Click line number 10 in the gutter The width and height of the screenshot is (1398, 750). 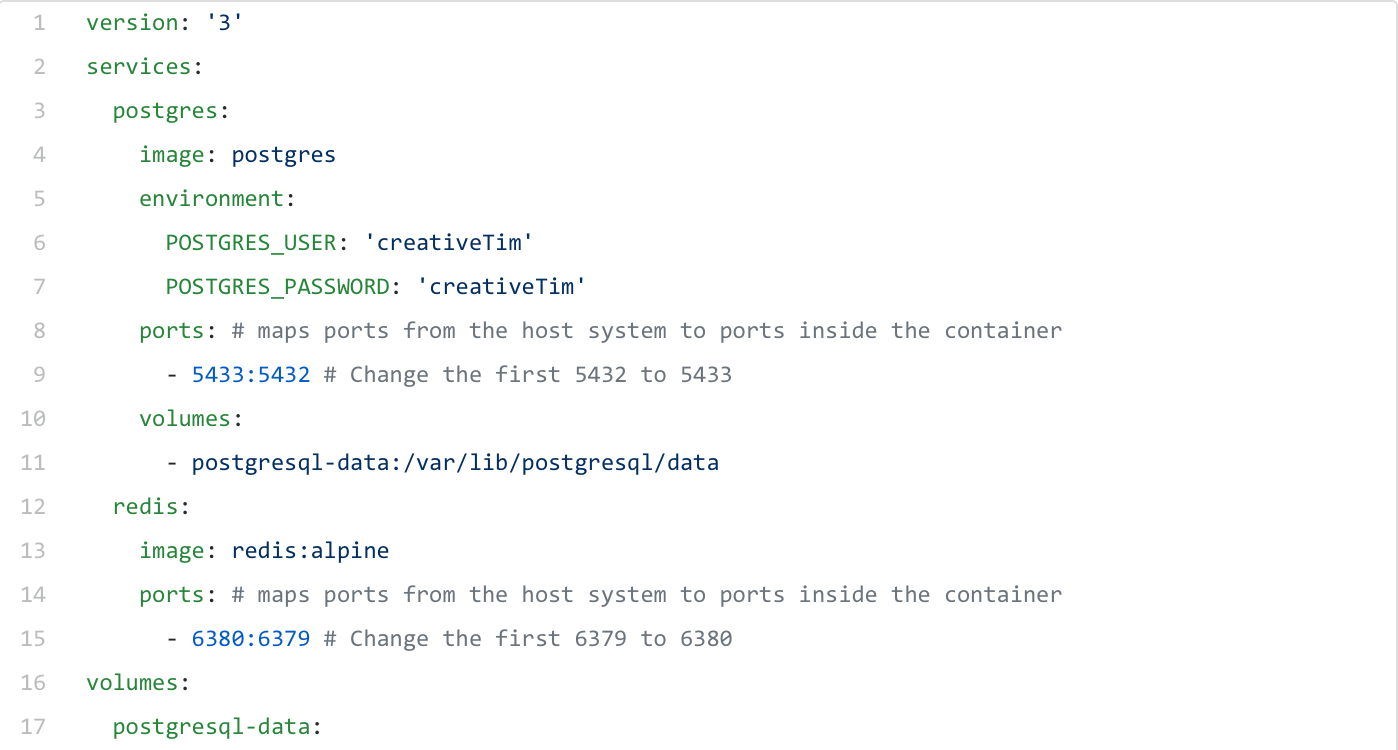[x=33, y=418]
